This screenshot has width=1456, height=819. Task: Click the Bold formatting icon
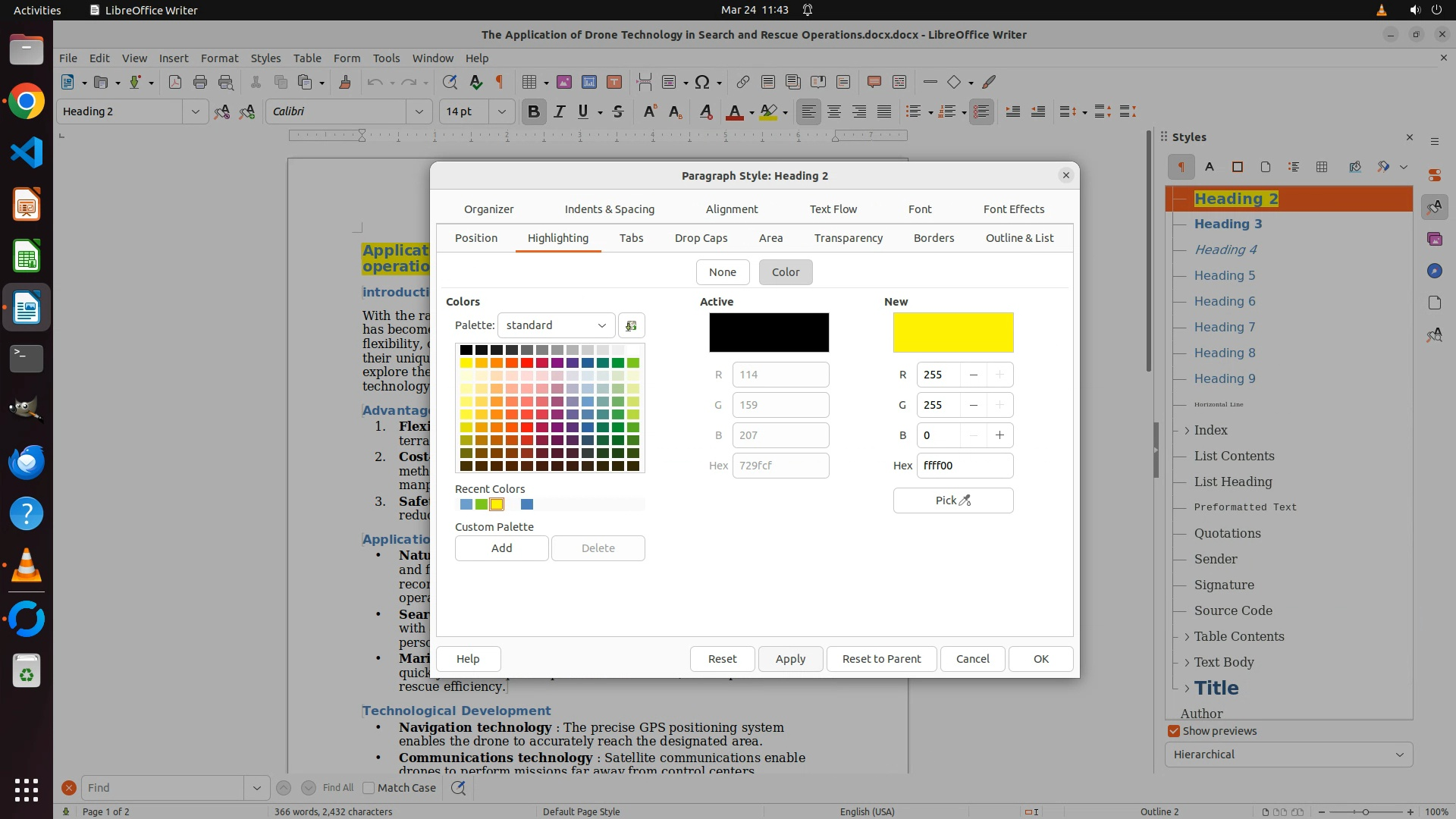pyautogui.click(x=533, y=111)
